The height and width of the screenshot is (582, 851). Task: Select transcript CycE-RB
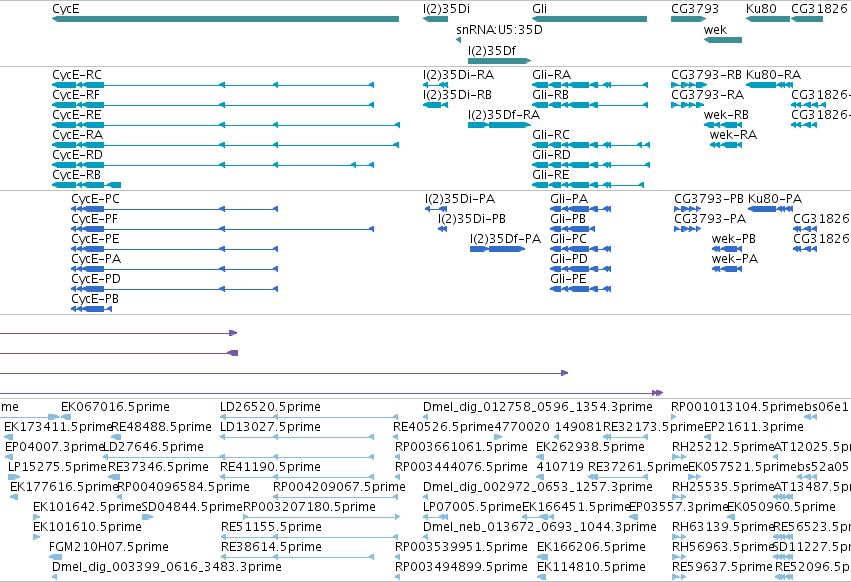pyautogui.click(x=86, y=185)
